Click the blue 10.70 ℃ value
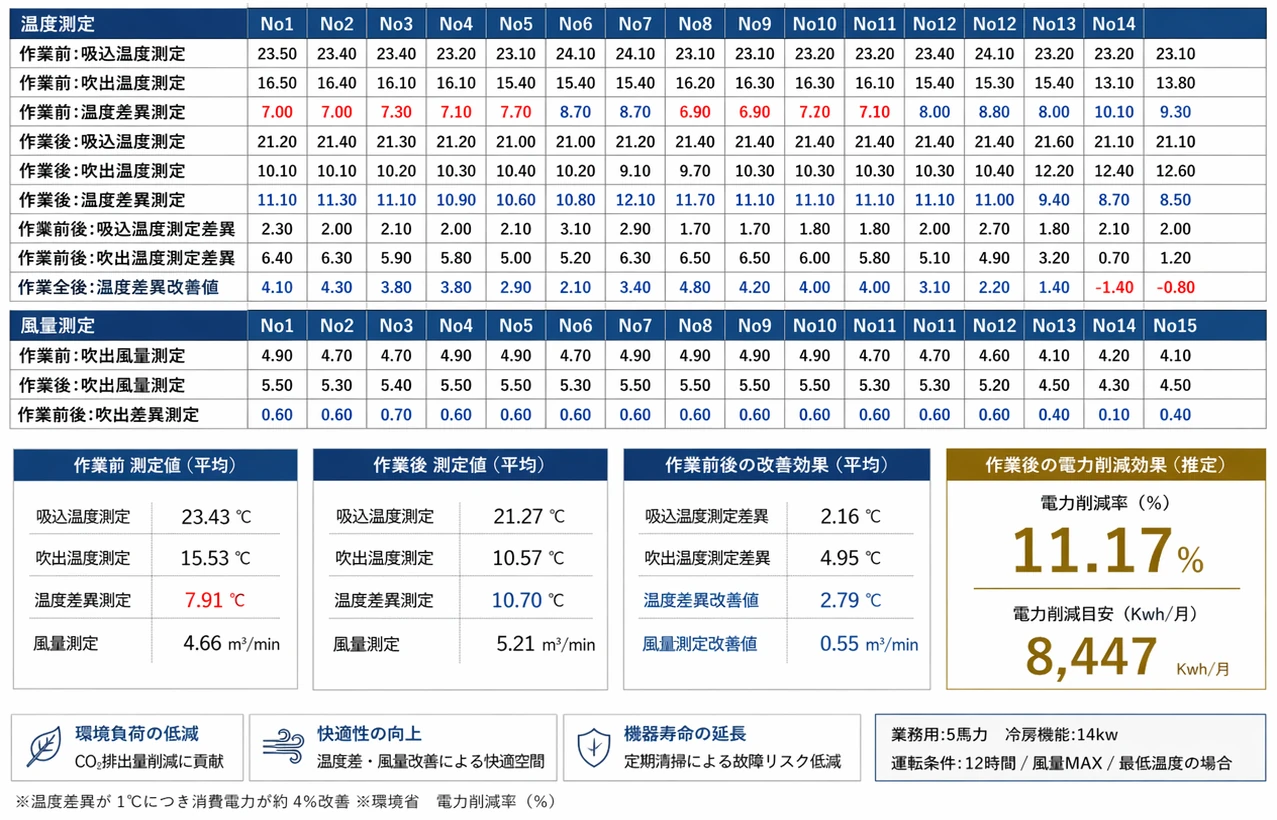1277x820 pixels. tap(528, 601)
